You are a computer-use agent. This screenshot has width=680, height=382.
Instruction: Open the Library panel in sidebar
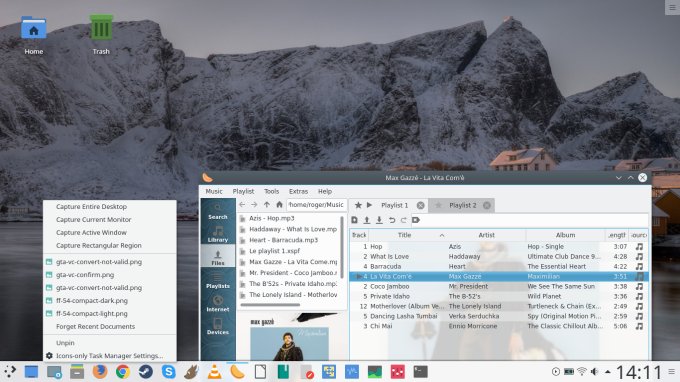click(218, 234)
